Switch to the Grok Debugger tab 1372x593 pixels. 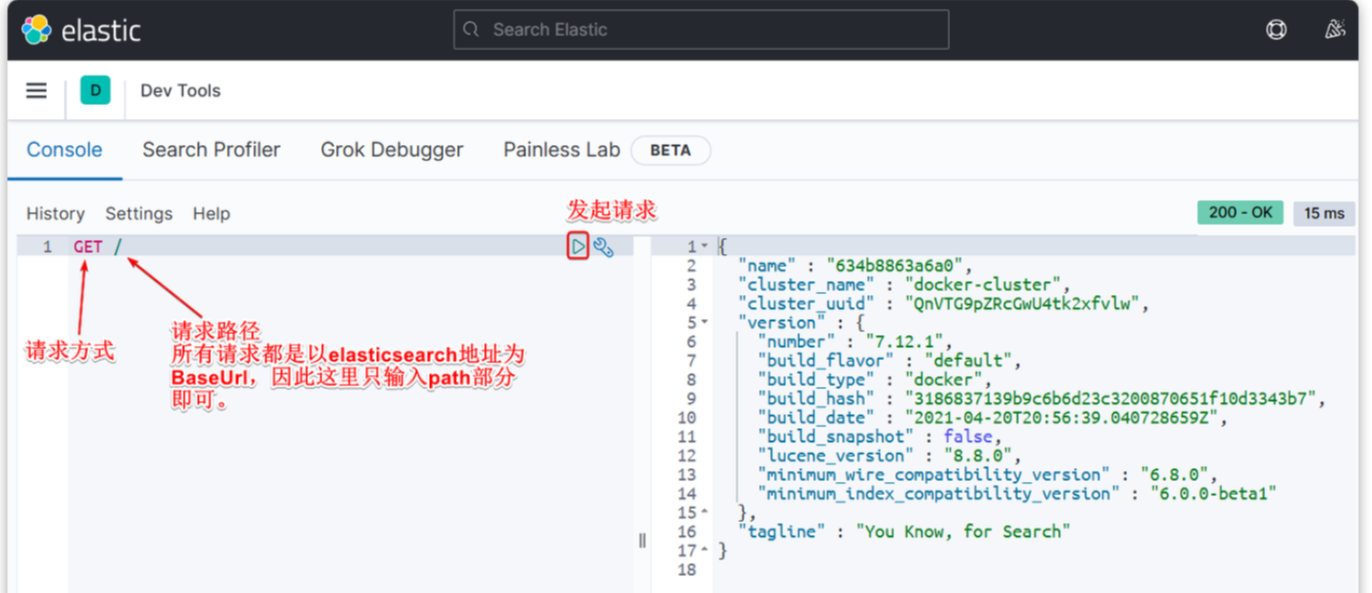pyautogui.click(x=391, y=150)
